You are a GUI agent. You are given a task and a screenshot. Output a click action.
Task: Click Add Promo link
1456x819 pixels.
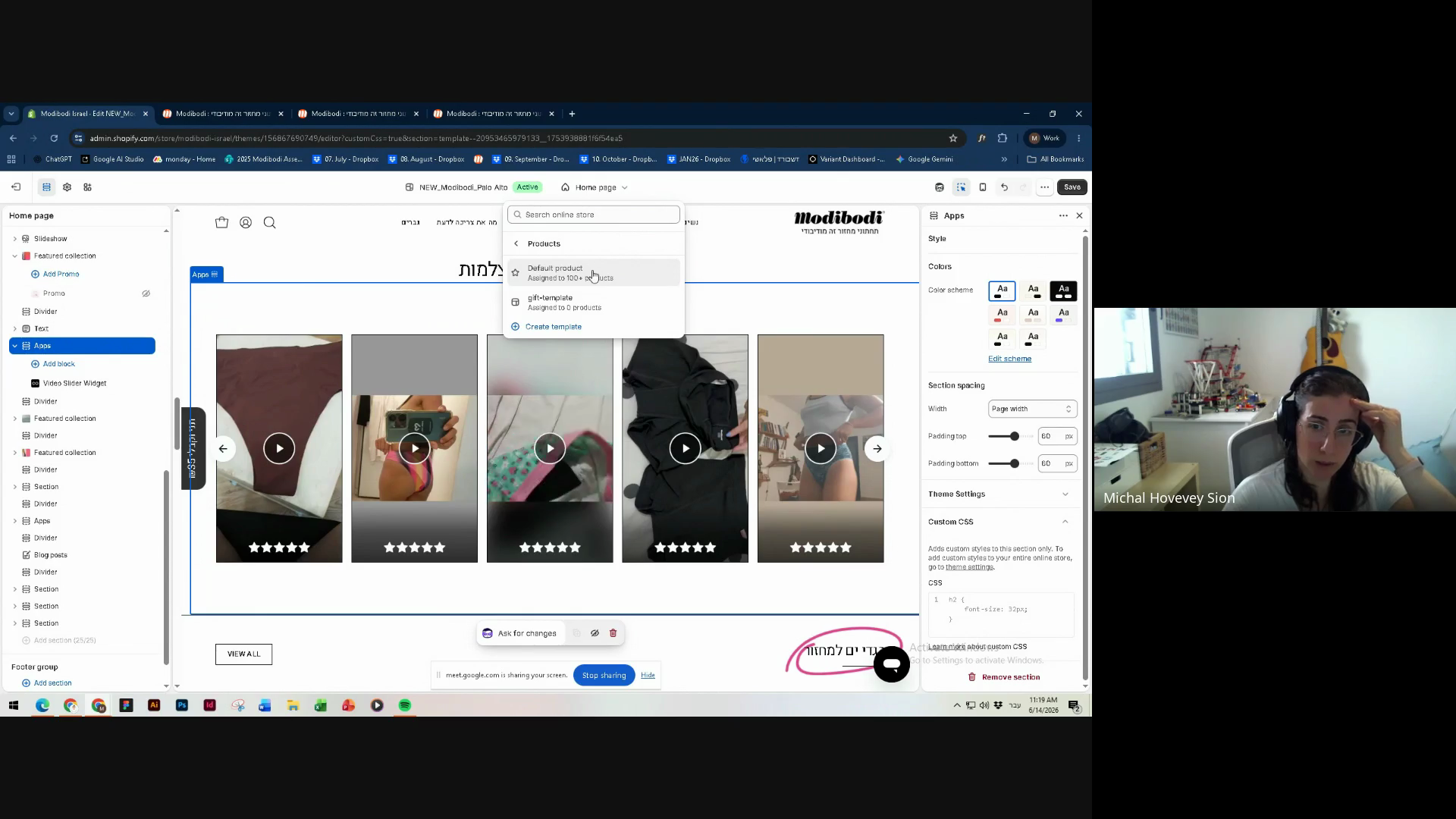[61, 275]
